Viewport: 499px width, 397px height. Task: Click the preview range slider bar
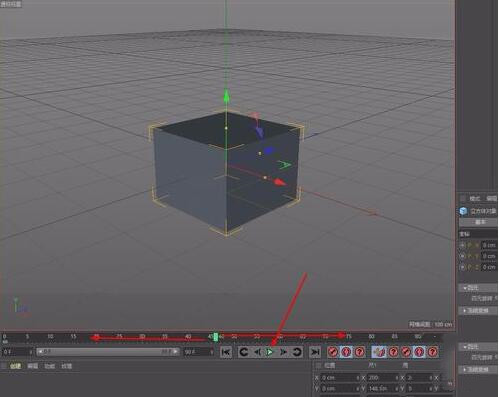pos(108,352)
